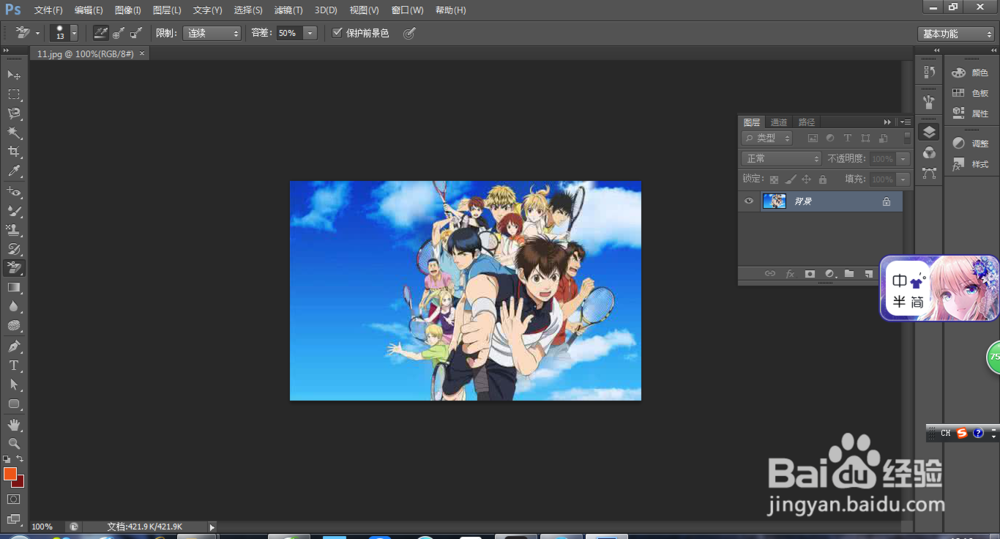
Task: Switch to the 通道 tab
Action: 779,122
